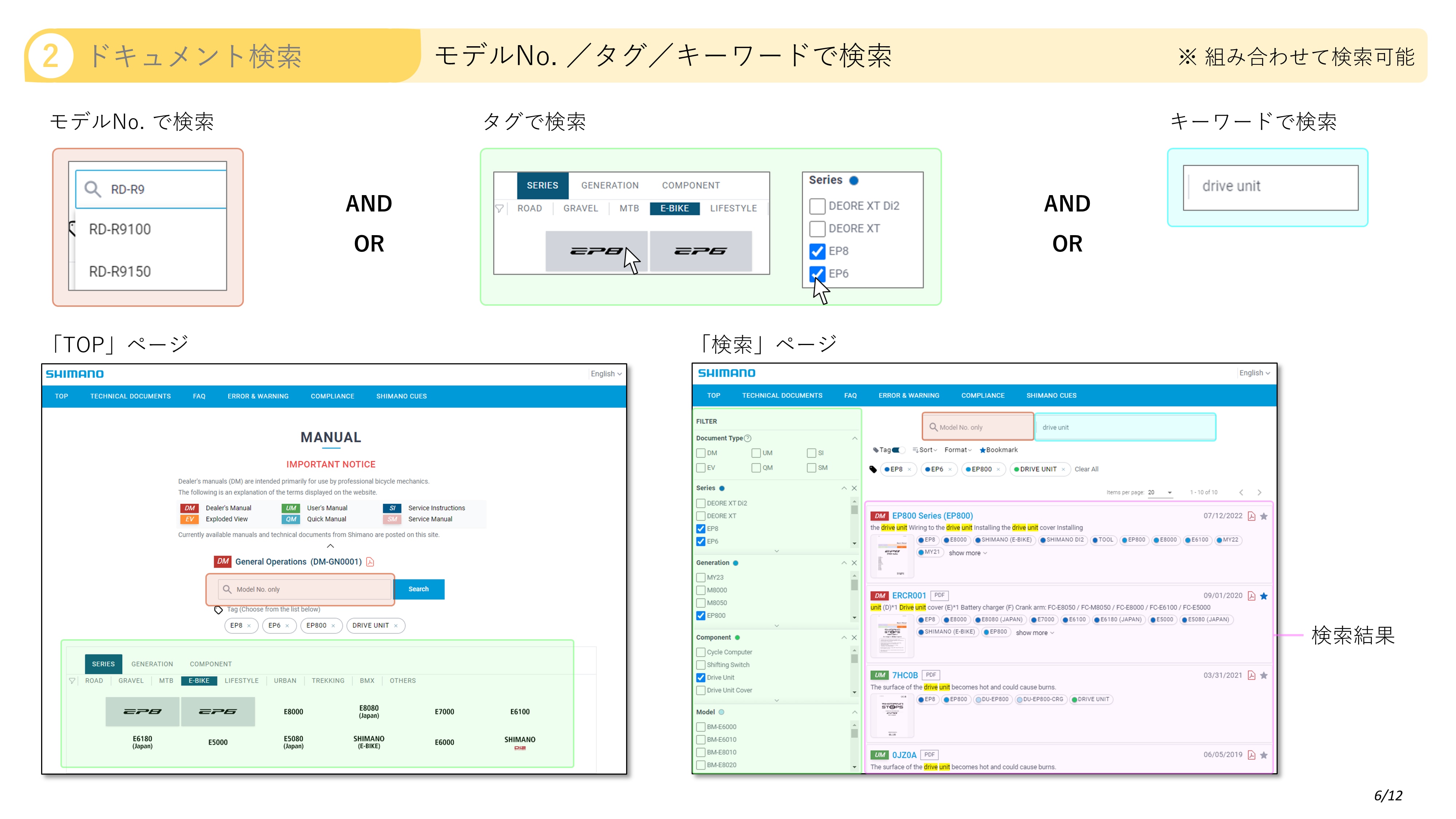Open FAQ on search page nav
Image resolution: width=1456 pixels, height=819 pixels.
[850, 396]
